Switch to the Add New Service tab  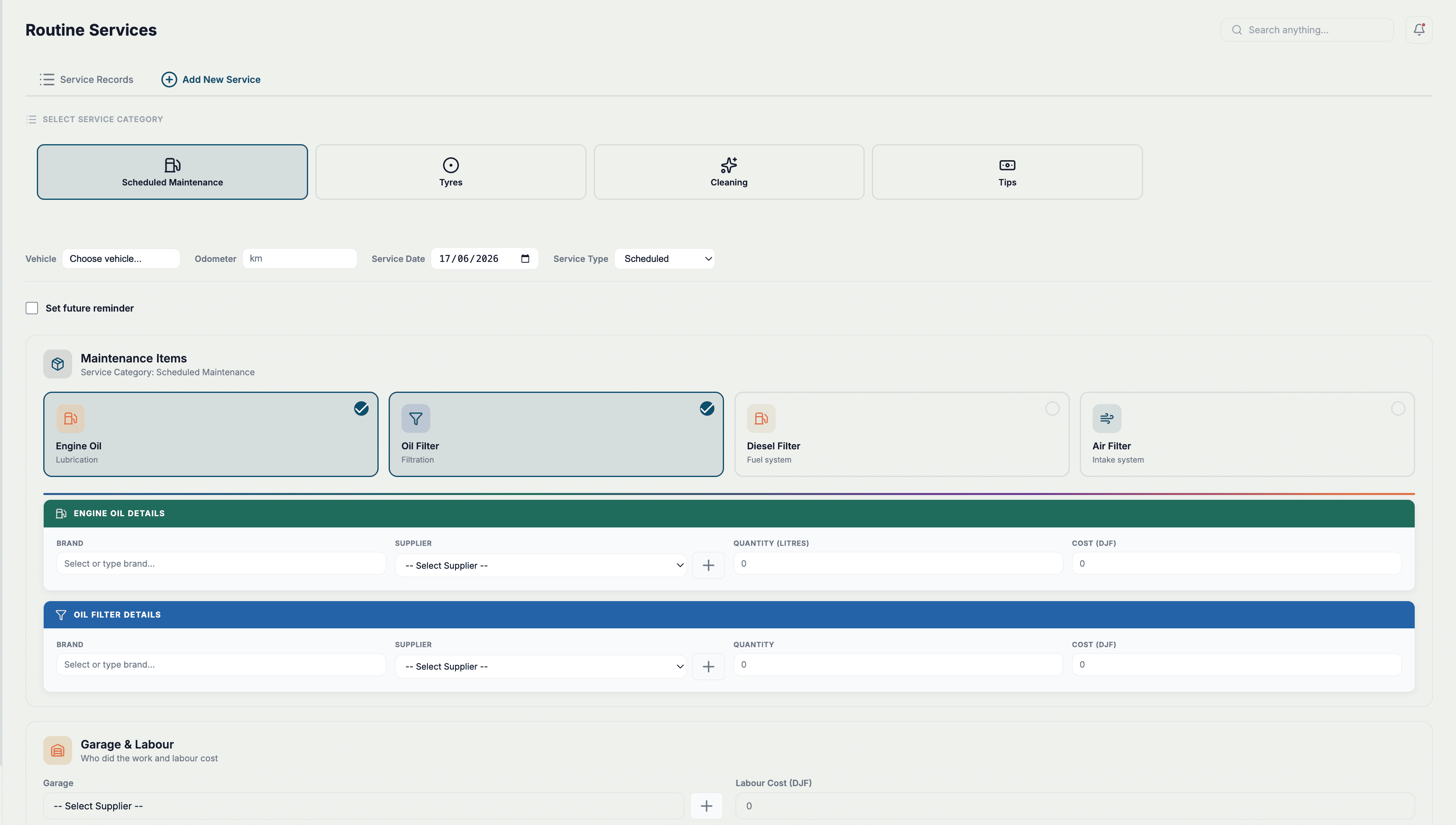click(211, 79)
